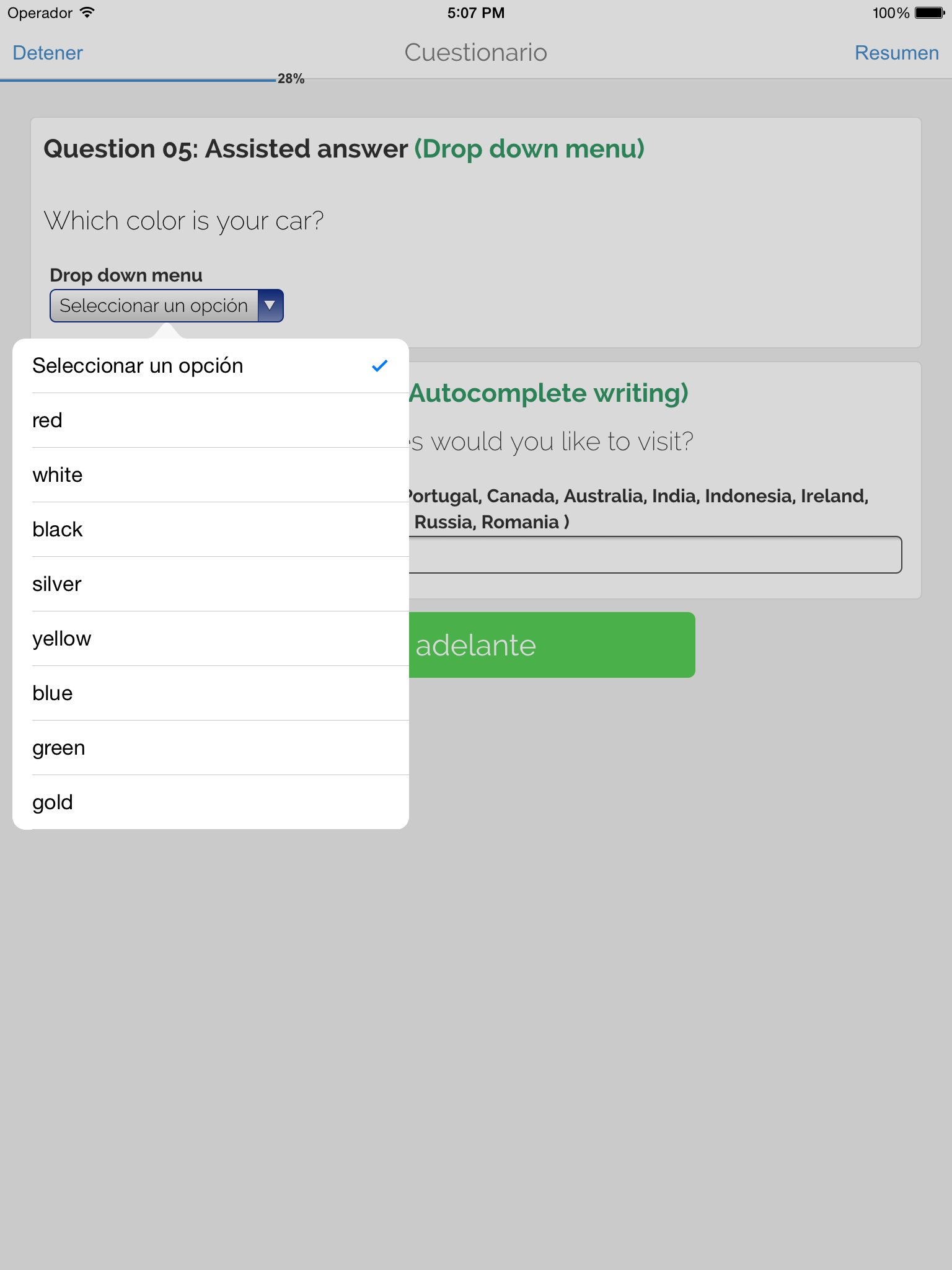Open the Resumen summary link
Image resolution: width=952 pixels, height=1270 pixels.
point(897,53)
